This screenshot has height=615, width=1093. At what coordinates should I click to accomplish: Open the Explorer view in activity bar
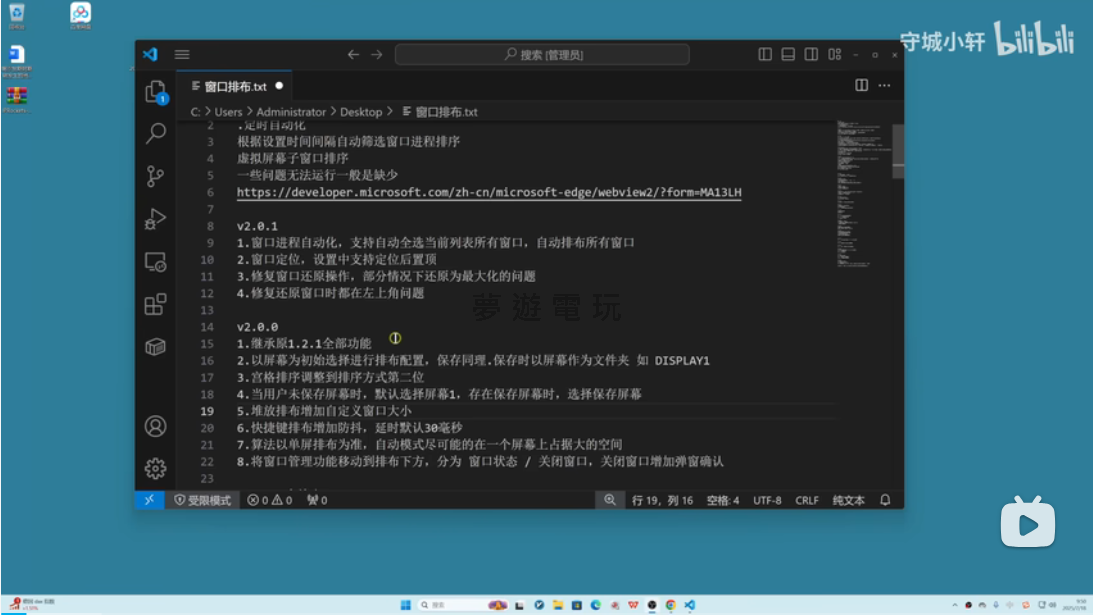[x=155, y=92]
